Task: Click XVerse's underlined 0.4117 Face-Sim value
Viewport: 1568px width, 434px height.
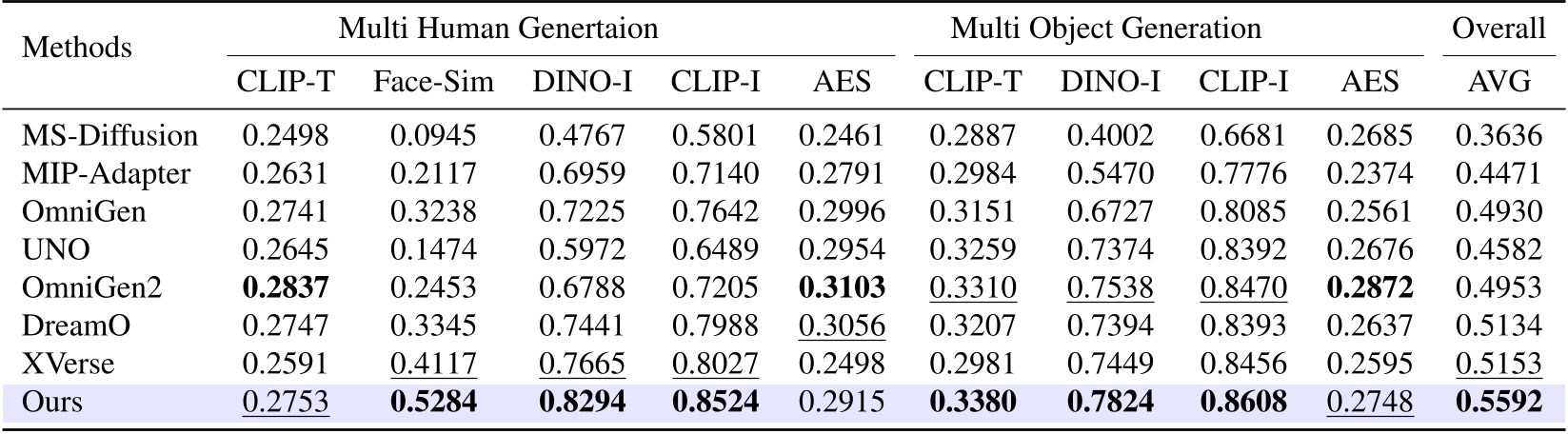Action: (x=433, y=364)
